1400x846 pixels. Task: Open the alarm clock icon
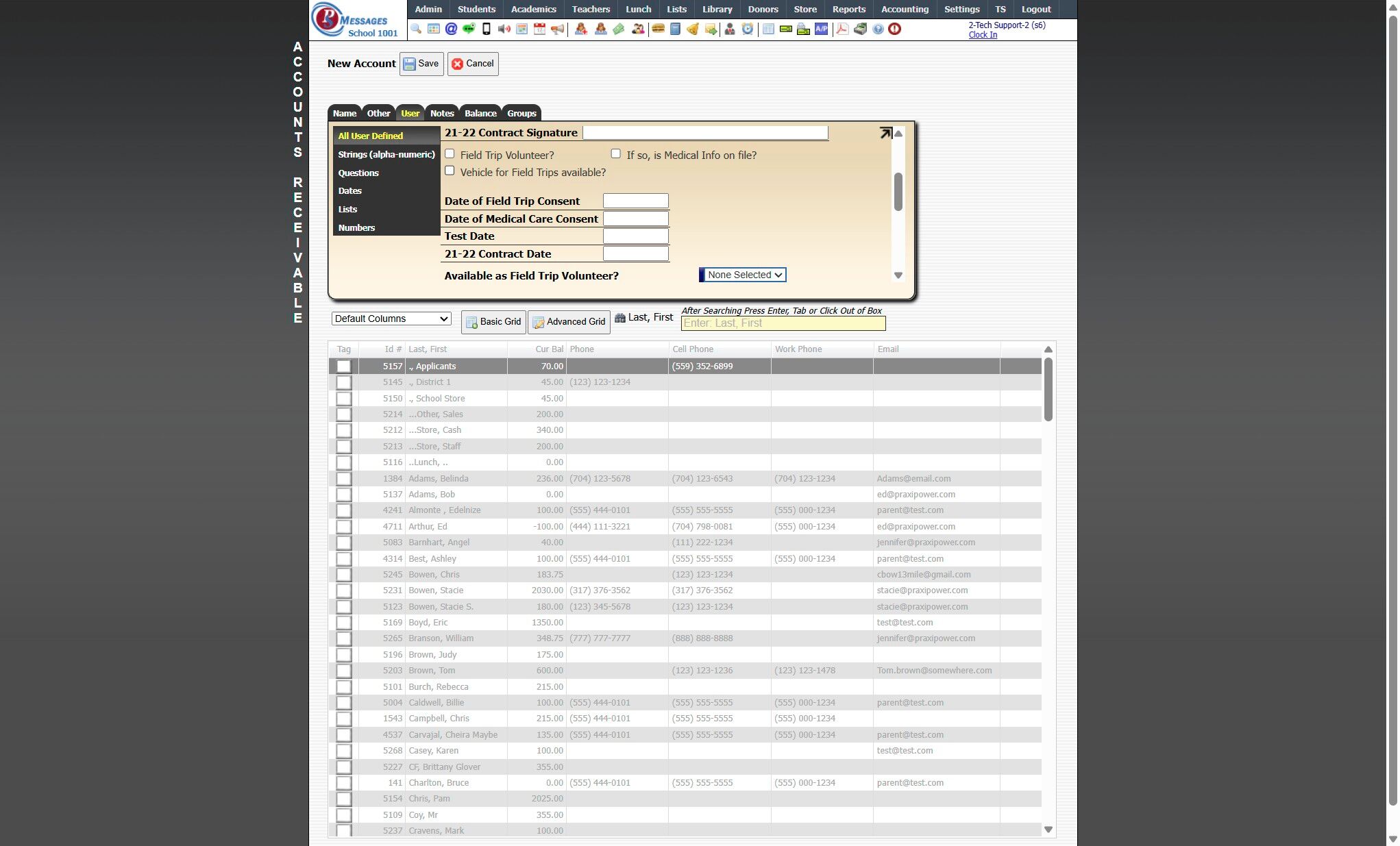point(748,29)
